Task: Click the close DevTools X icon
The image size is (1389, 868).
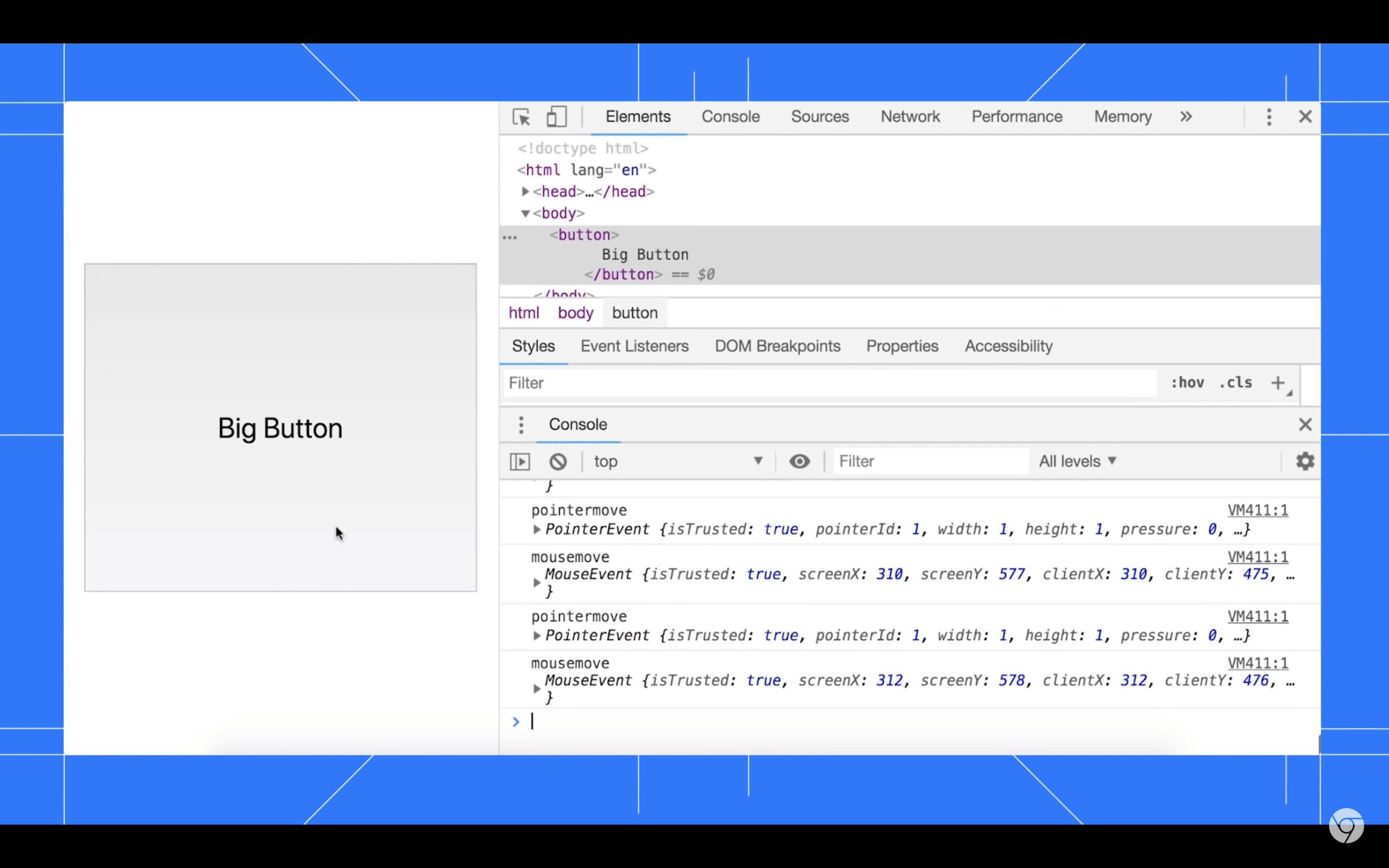Action: pos(1305,116)
